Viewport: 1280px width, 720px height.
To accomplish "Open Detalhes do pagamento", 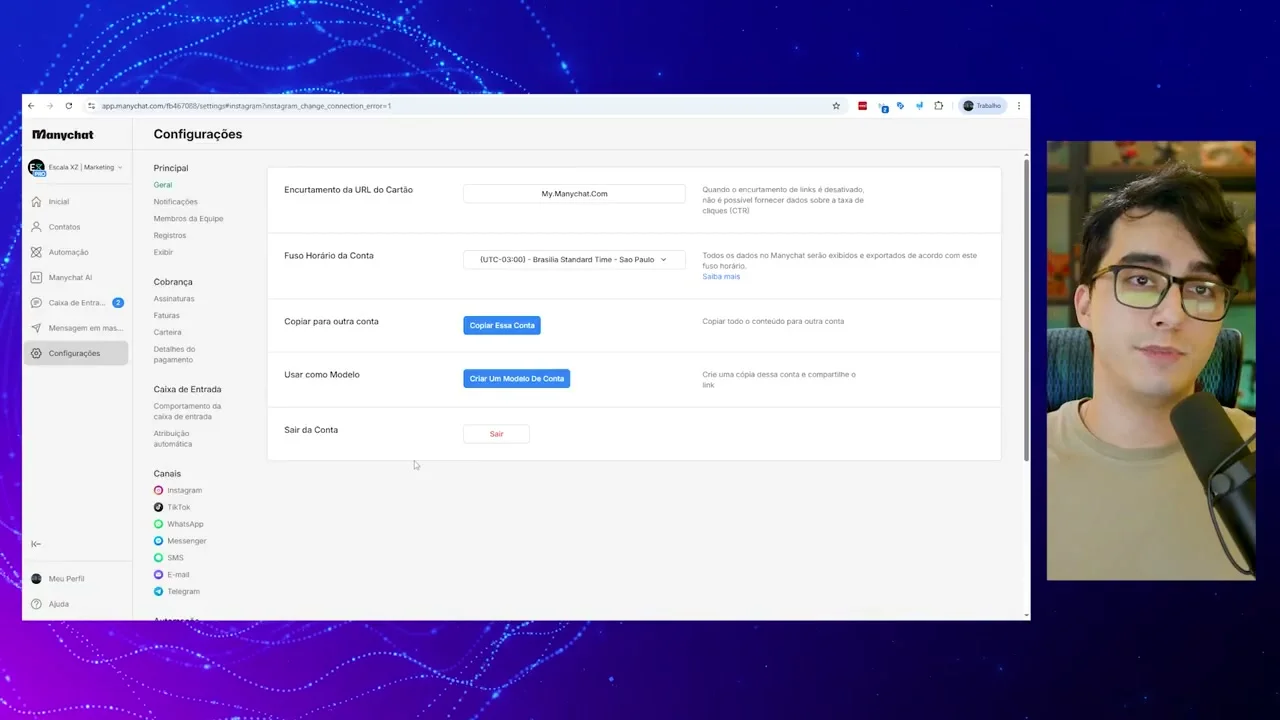I will (174, 354).
